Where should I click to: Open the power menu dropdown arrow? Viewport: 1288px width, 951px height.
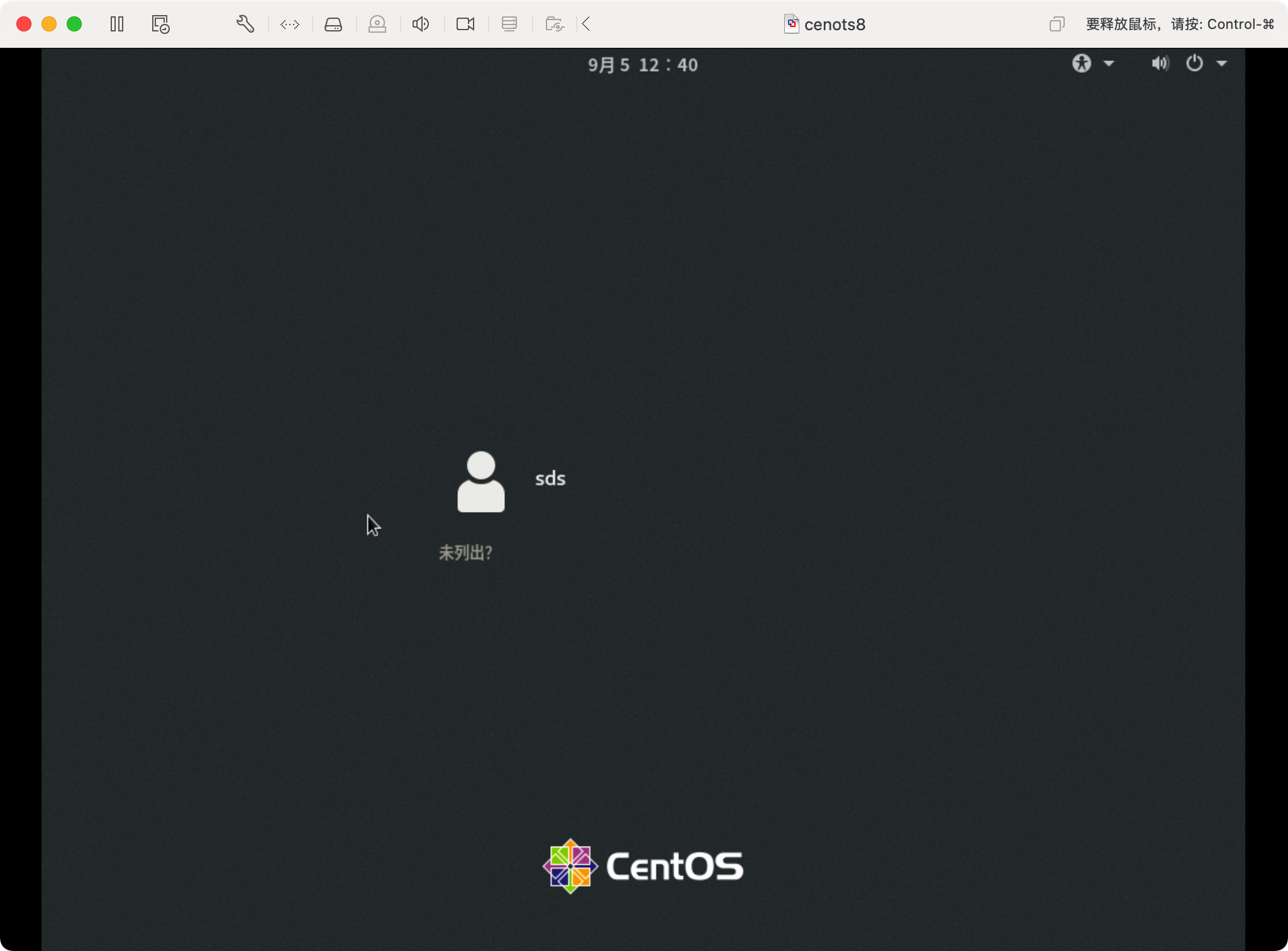click(1221, 64)
